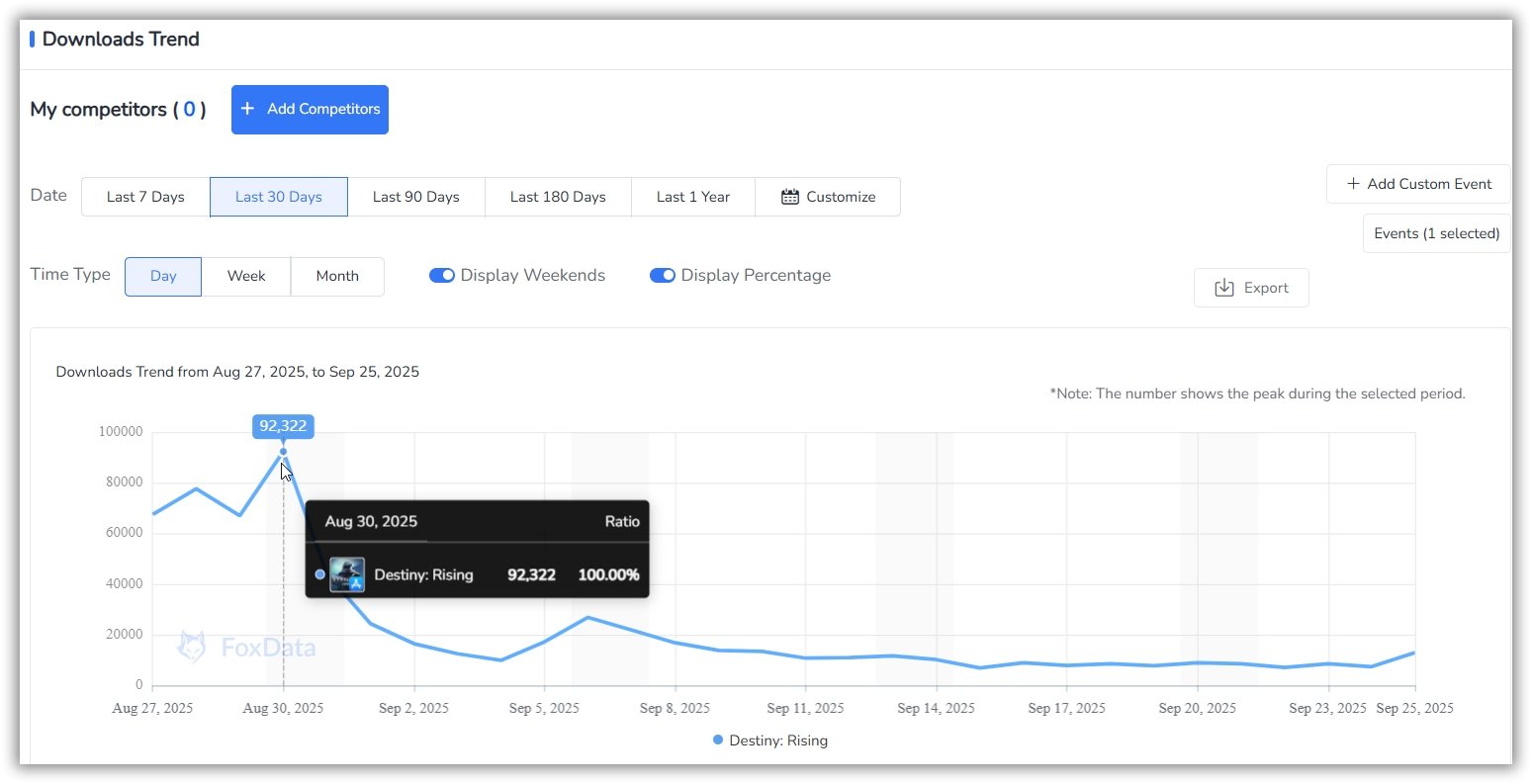The width and height of the screenshot is (1532, 784).
Task: Click the 100.00% ratio value in tooltip
Action: pyautogui.click(x=608, y=574)
